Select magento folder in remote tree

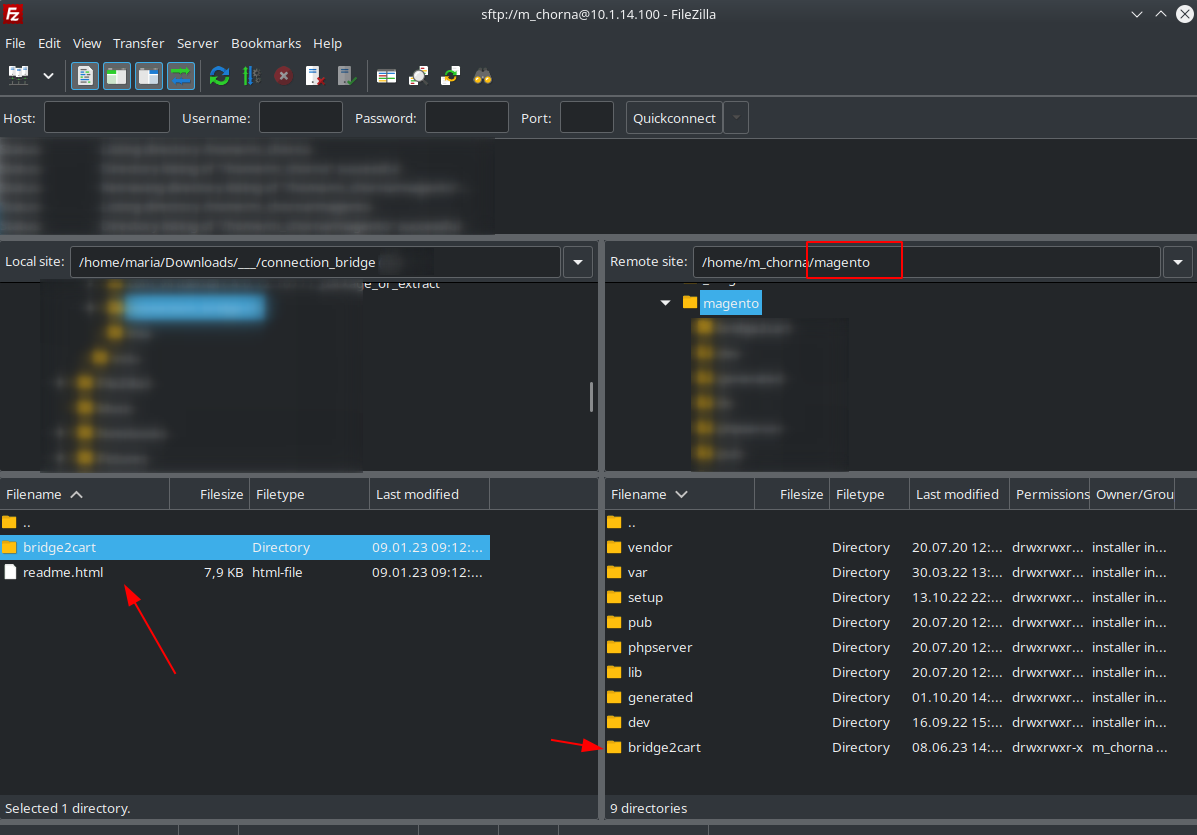[731, 303]
